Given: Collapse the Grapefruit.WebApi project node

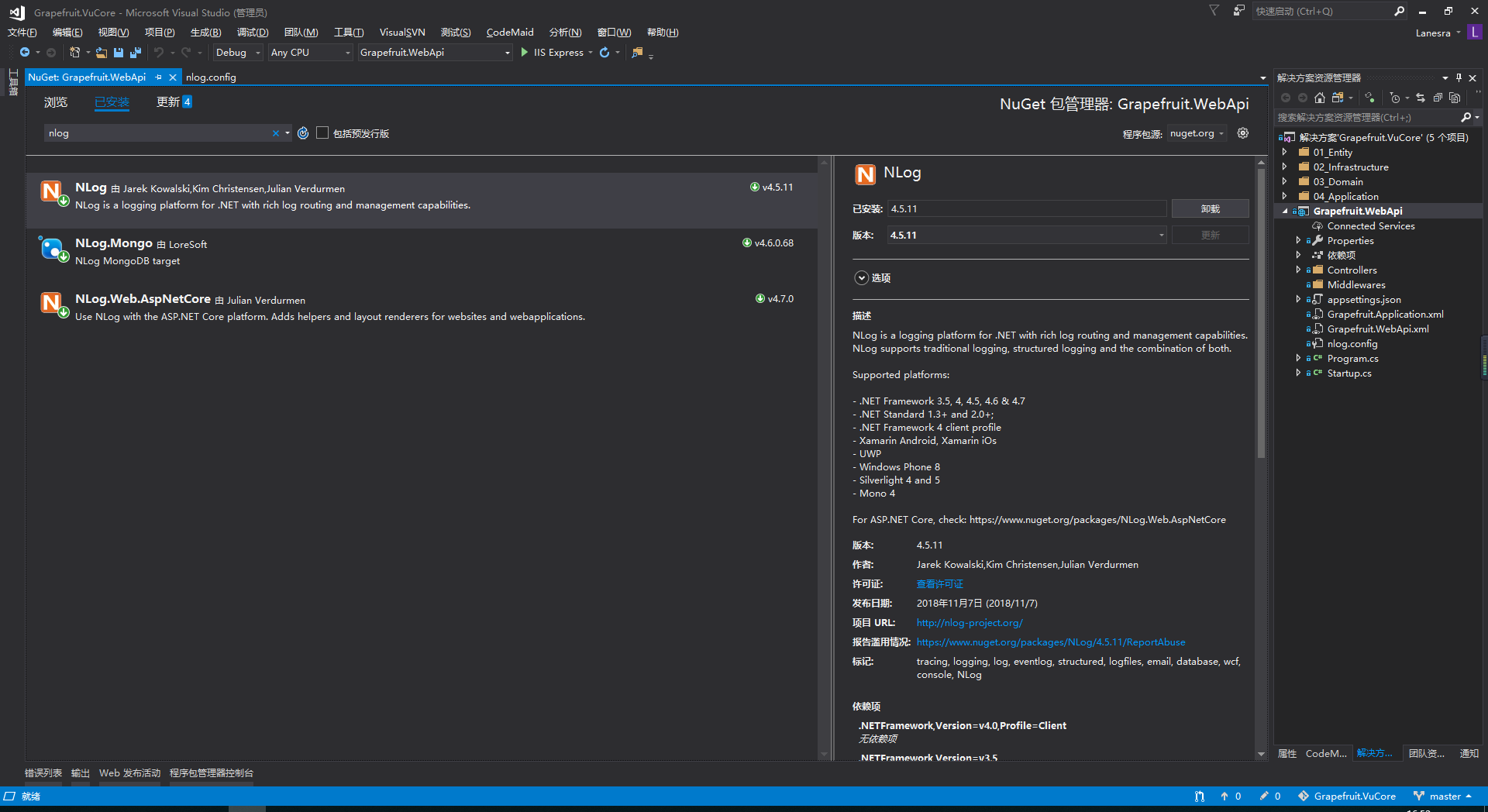Looking at the screenshot, I should [1284, 212].
